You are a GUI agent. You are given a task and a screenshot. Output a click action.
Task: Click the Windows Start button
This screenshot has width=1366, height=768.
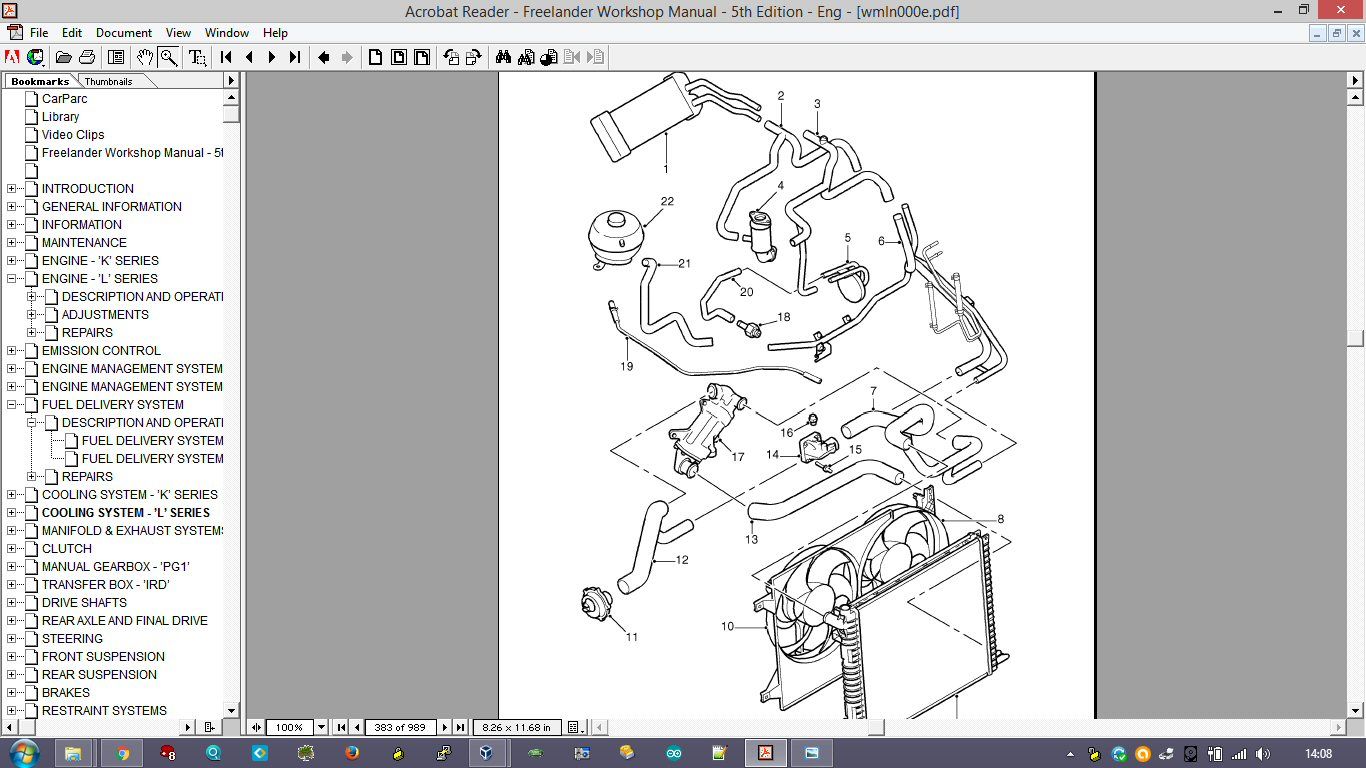coord(22,753)
